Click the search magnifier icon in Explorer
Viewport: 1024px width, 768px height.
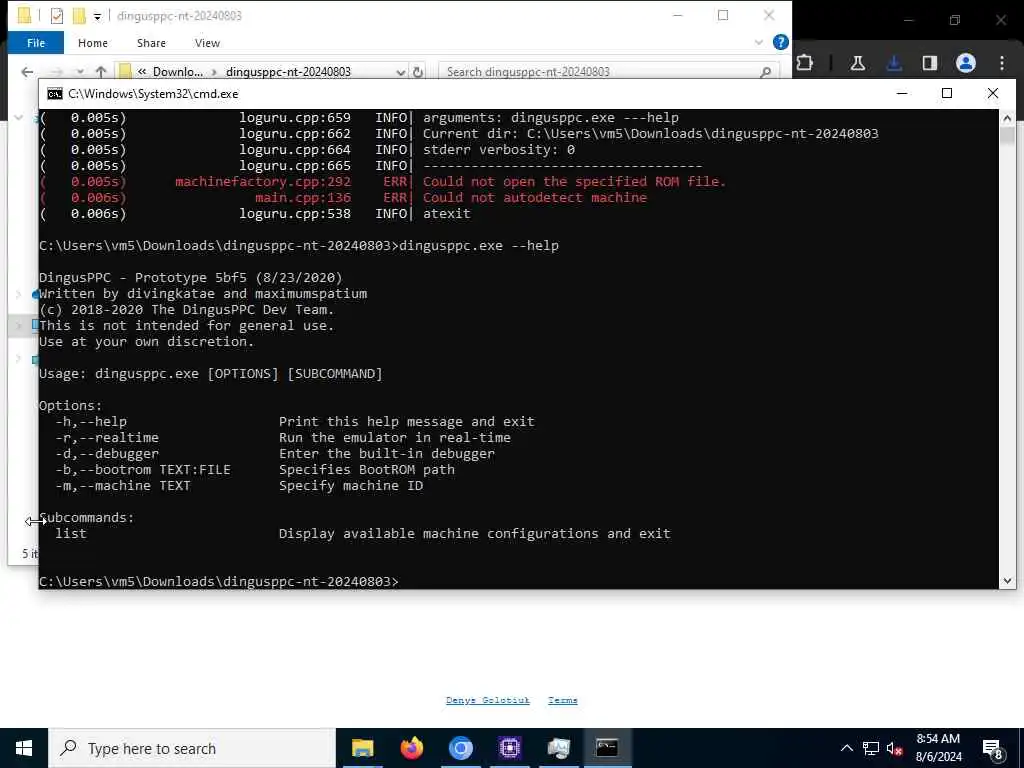pos(765,72)
